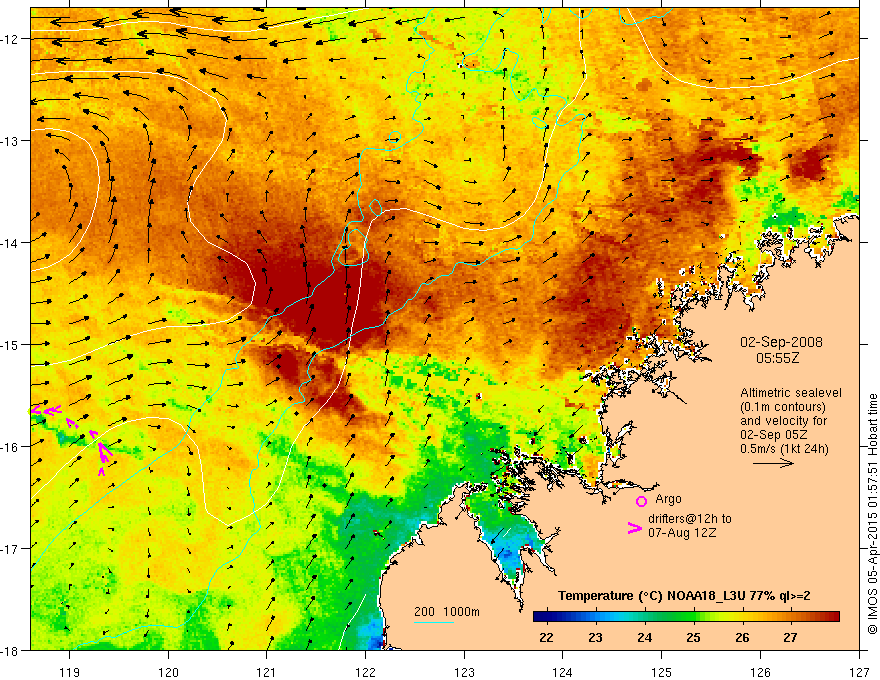
Task: Click color bar label '22'
Action: [546, 638]
